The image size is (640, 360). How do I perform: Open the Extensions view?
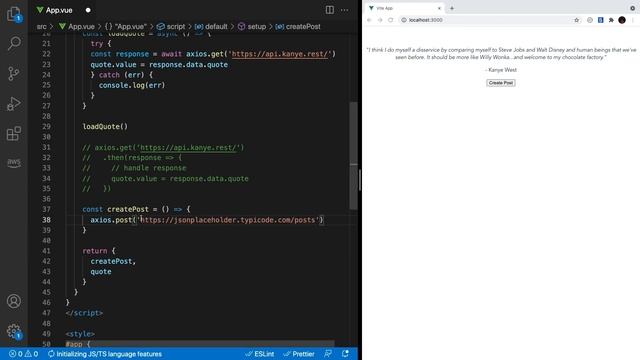(x=14, y=133)
